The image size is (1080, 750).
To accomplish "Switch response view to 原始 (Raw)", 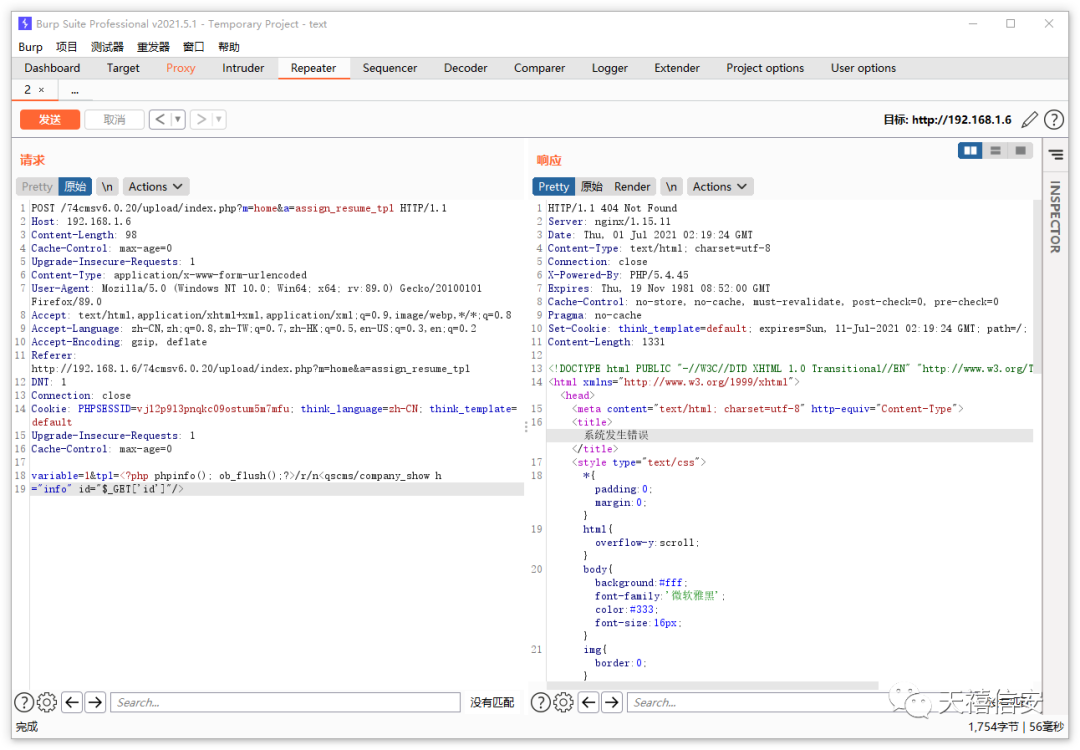I will pyautogui.click(x=592, y=187).
